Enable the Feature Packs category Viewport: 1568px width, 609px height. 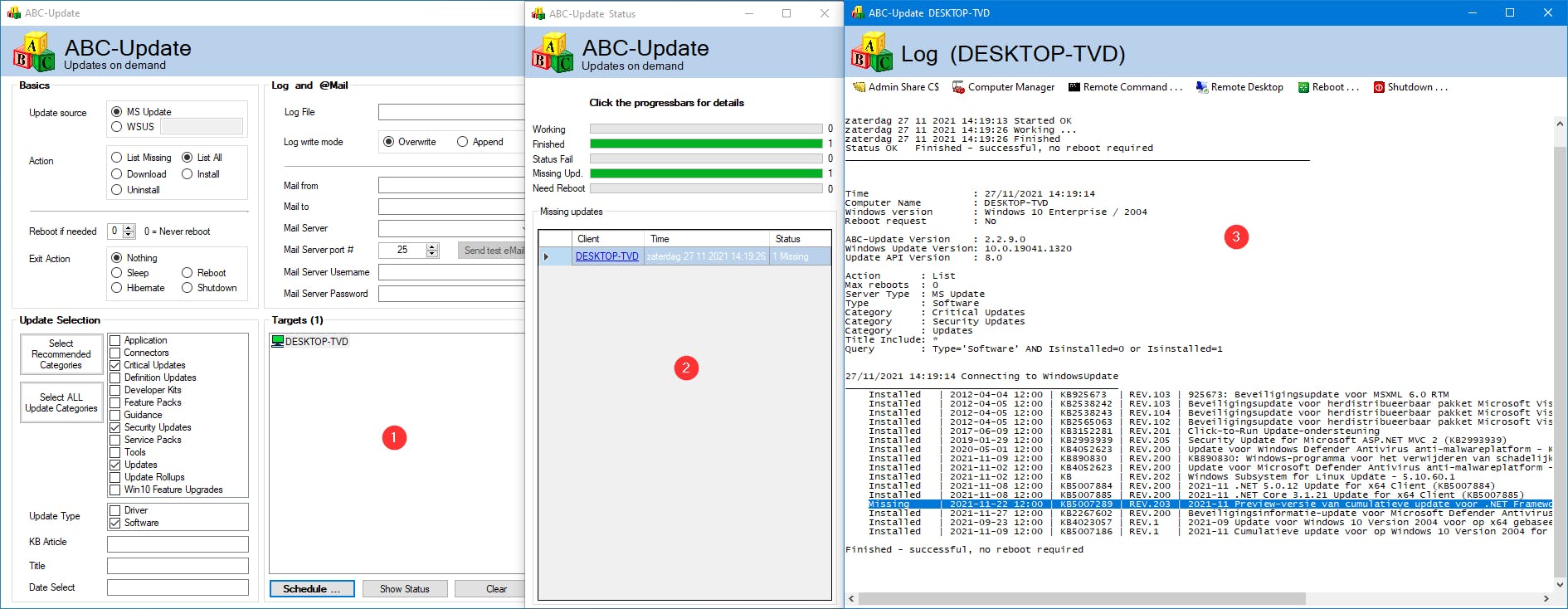[115, 402]
